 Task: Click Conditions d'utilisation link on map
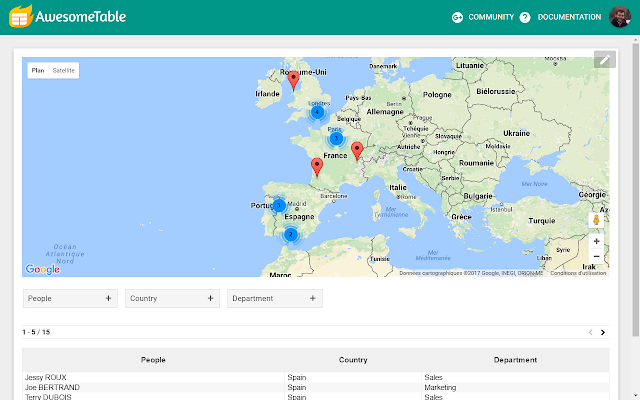click(x=578, y=273)
